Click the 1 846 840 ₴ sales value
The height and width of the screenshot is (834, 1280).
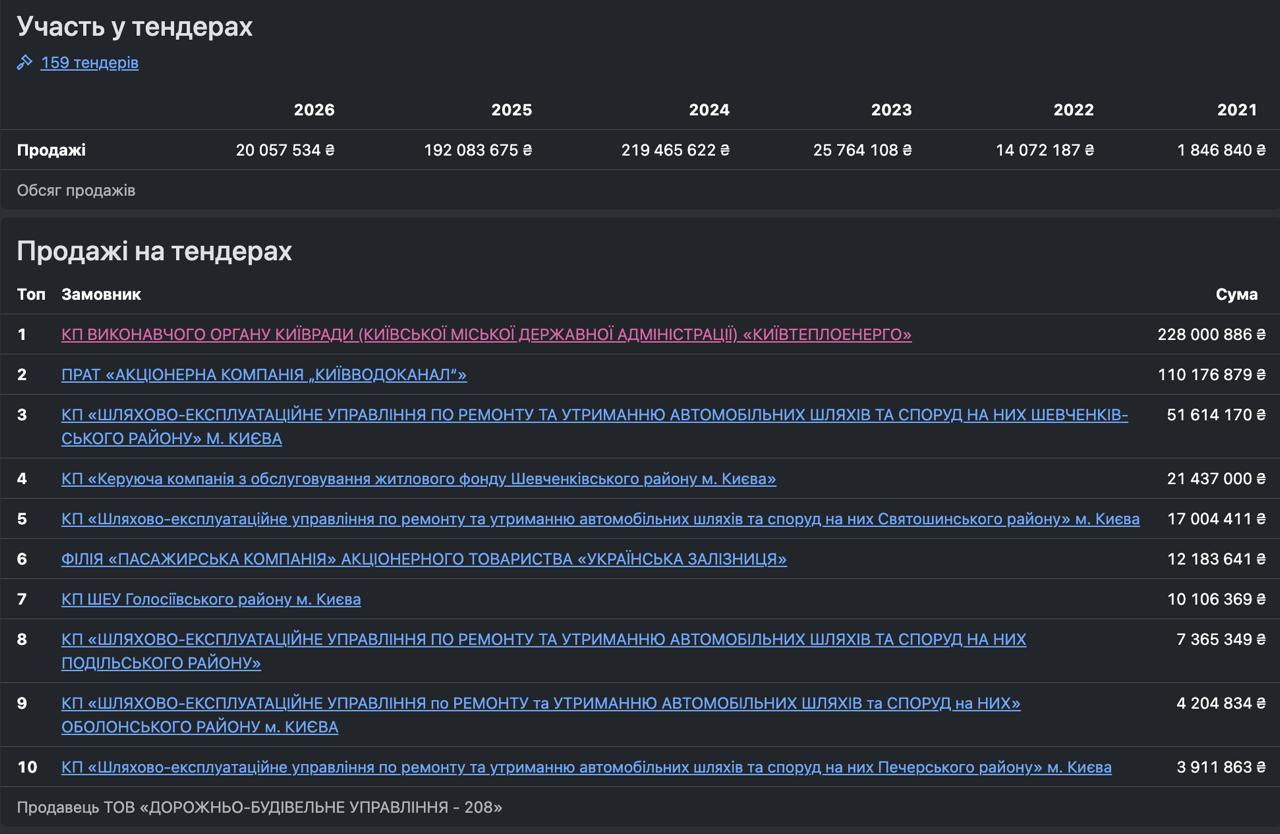(1222, 150)
